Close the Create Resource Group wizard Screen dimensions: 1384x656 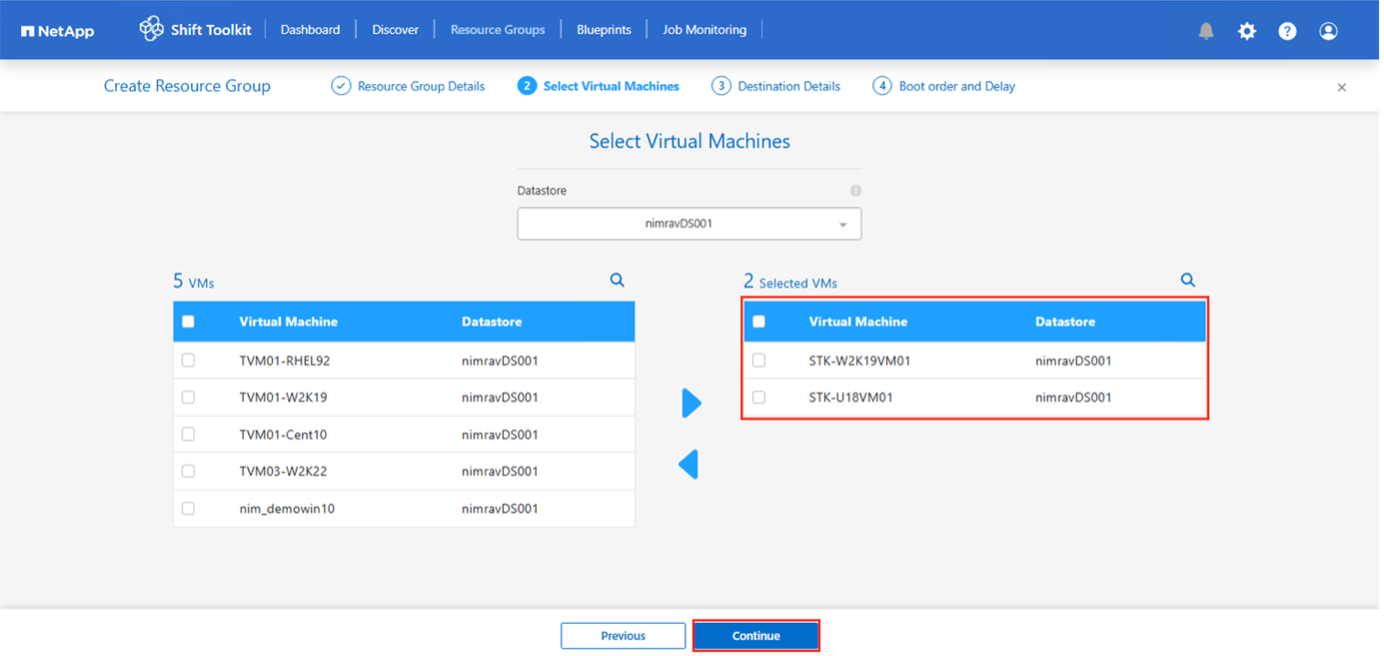pyautogui.click(x=1341, y=88)
